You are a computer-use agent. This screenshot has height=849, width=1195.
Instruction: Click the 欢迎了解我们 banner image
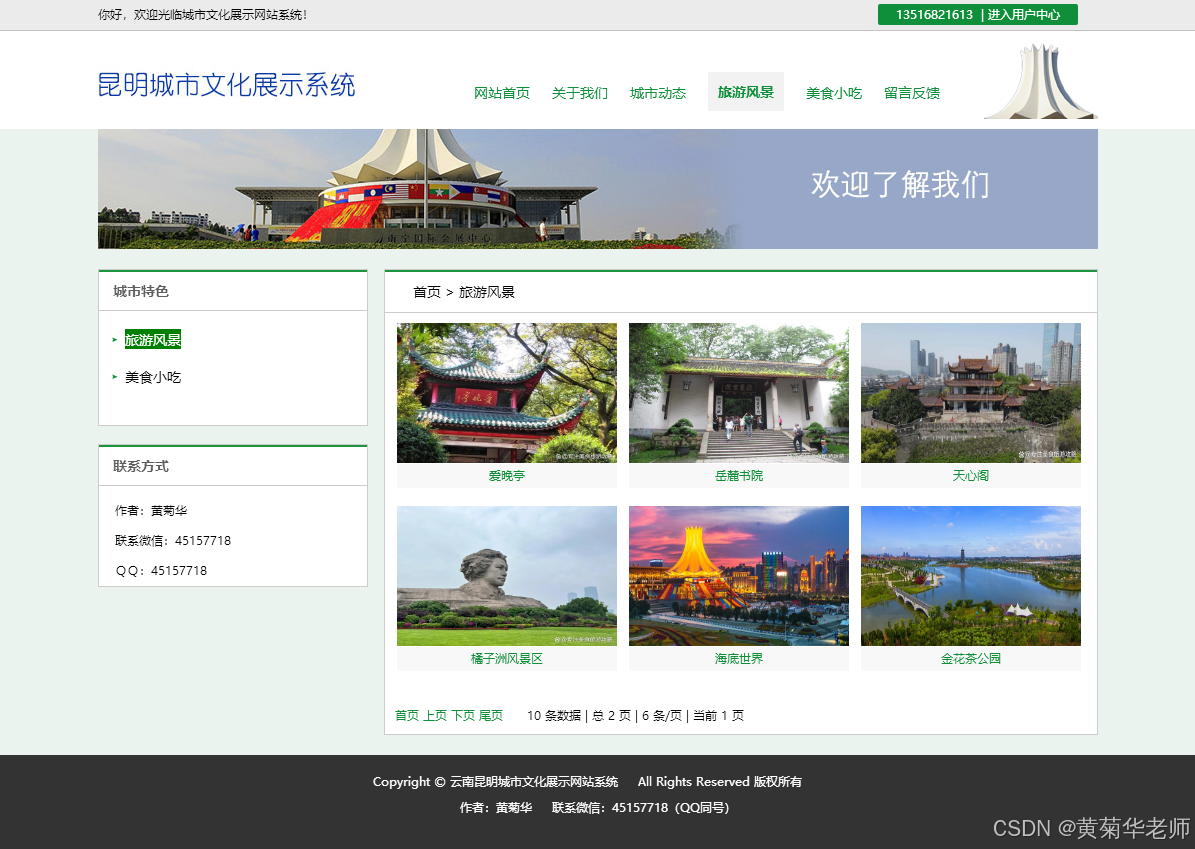[x=598, y=189]
